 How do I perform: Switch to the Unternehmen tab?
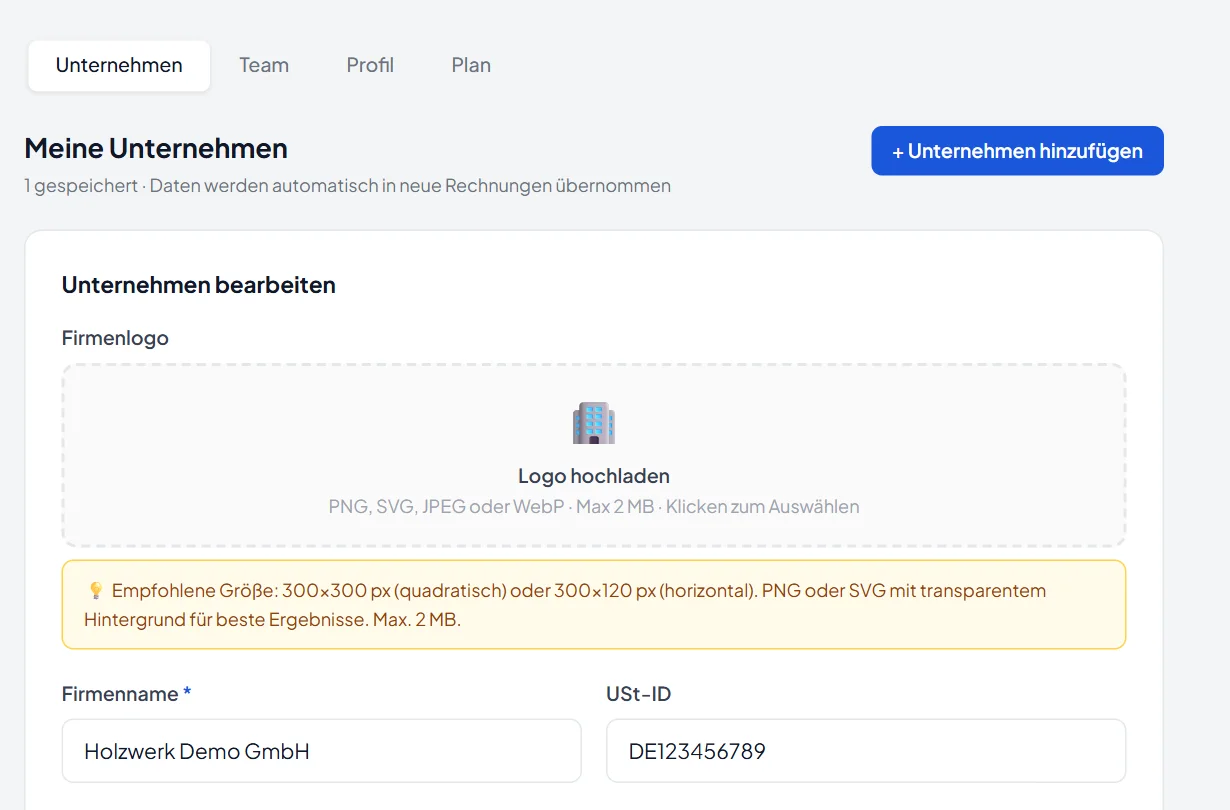click(x=119, y=66)
